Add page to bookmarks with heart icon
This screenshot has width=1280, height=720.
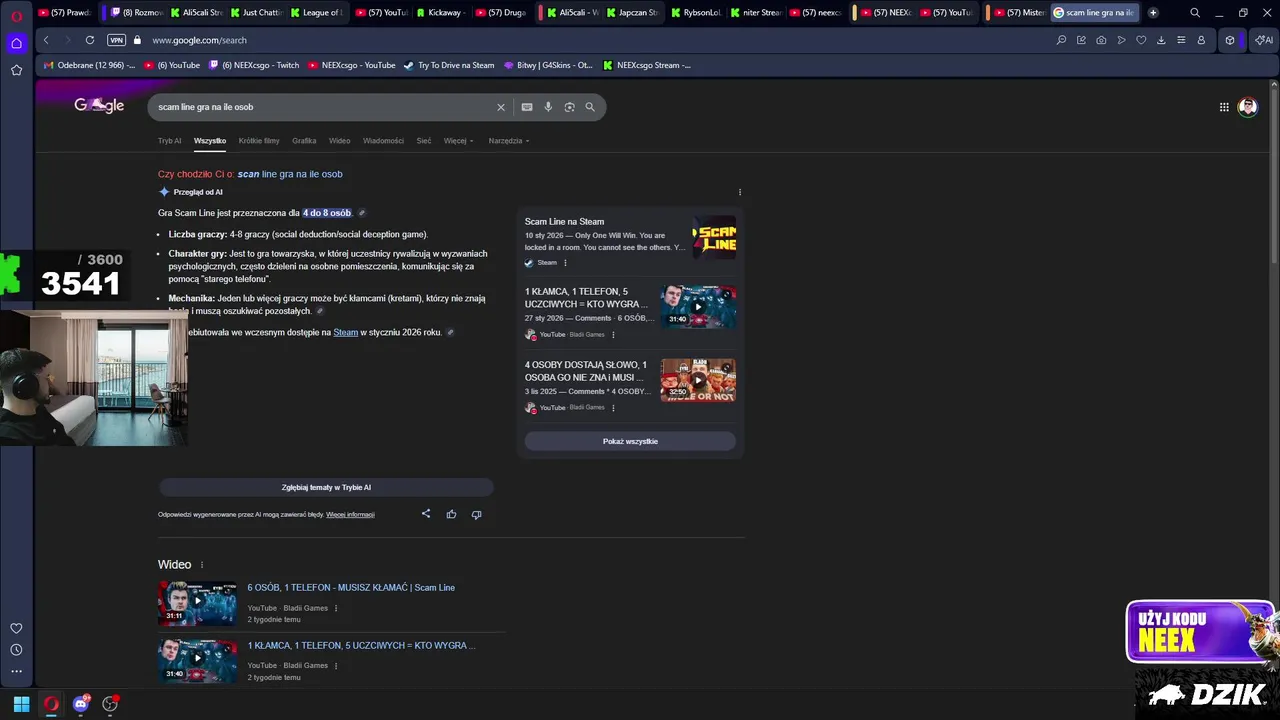click(x=1141, y=40)
